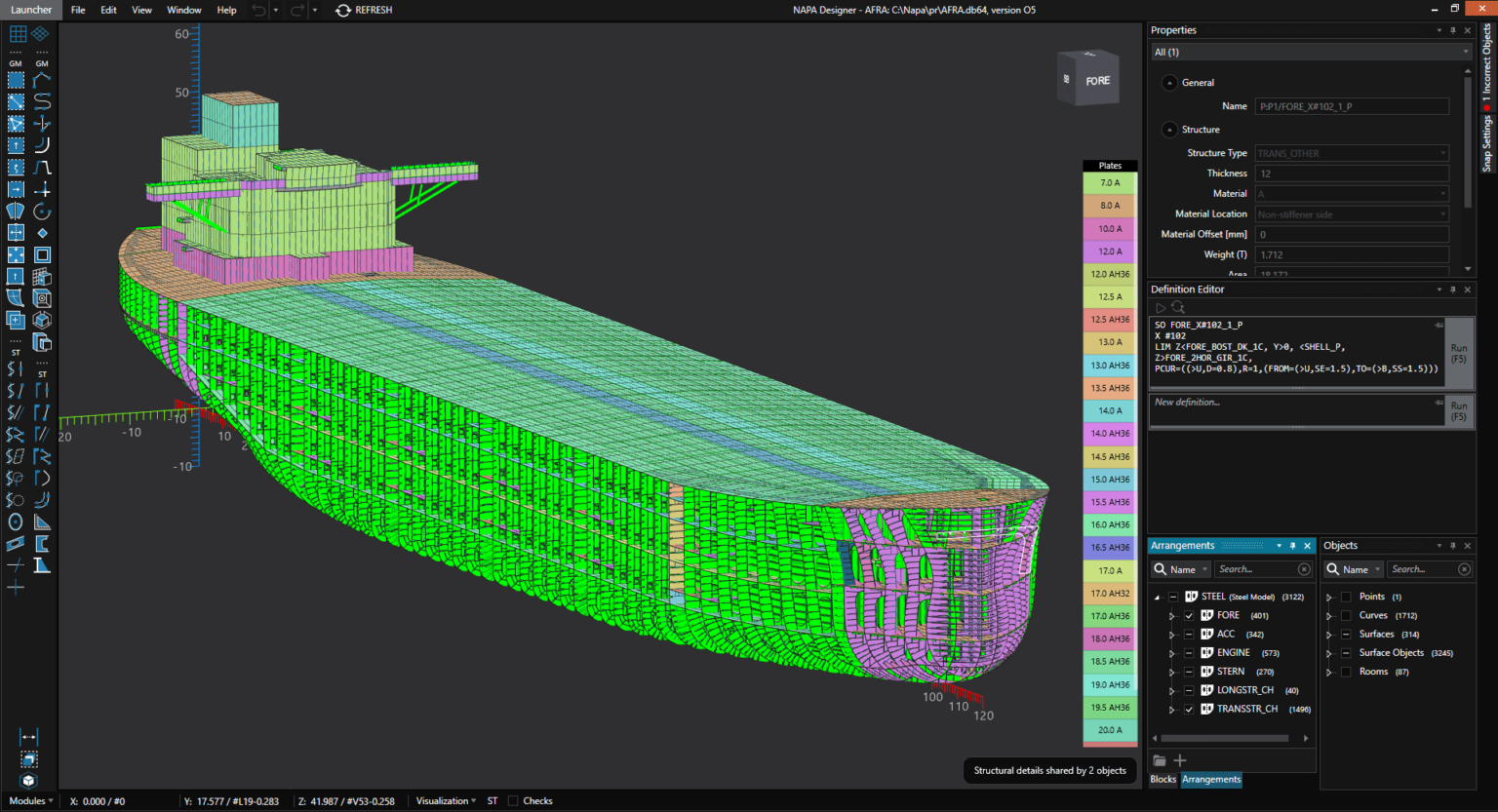Open the Modules dropdown in the status bar

tap(29, 800)
